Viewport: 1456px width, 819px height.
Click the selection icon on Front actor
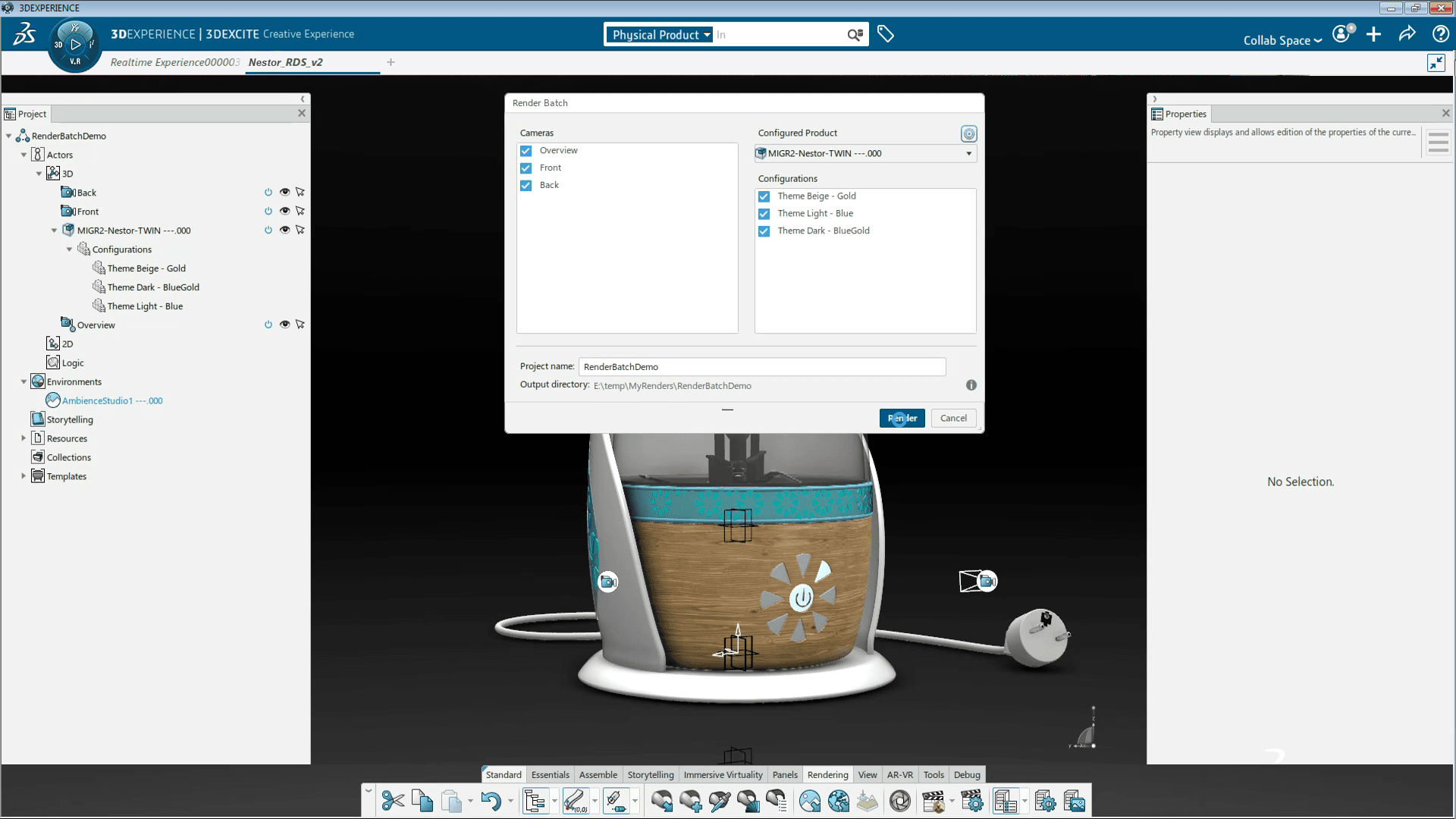[x=300, y=211]
